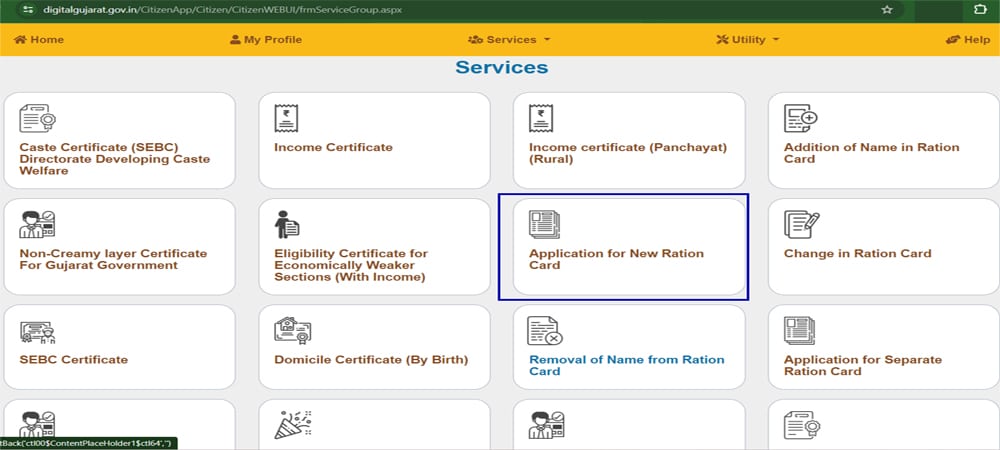Click the Eligibility Certificate EWS icon
This screenshot has height=450, width=1000.
(287, 224)
